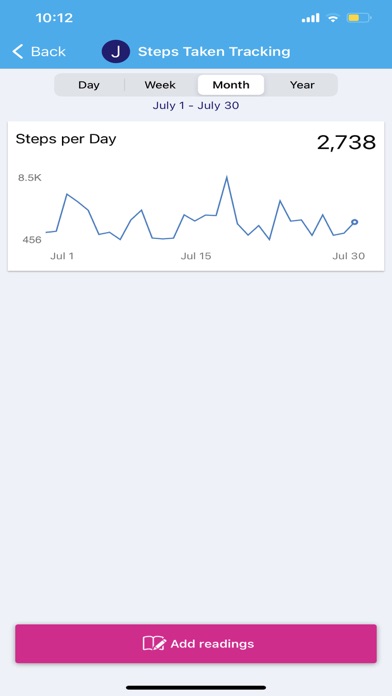Switch to the Week view tab
The height and width of the screenshot is (696, 392).
tap(160, 85)
